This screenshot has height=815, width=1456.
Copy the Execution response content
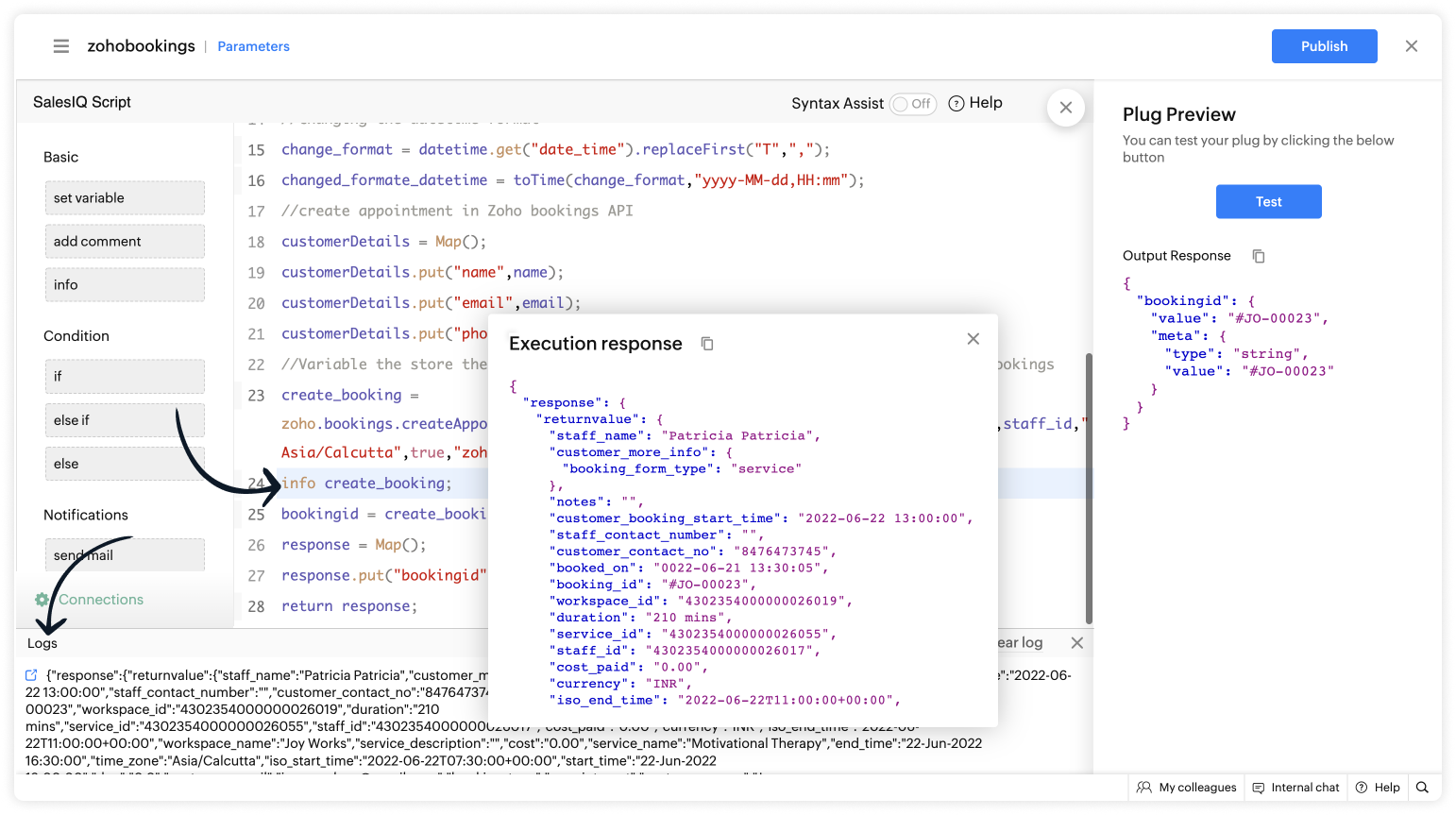click(x=707, y=344)
